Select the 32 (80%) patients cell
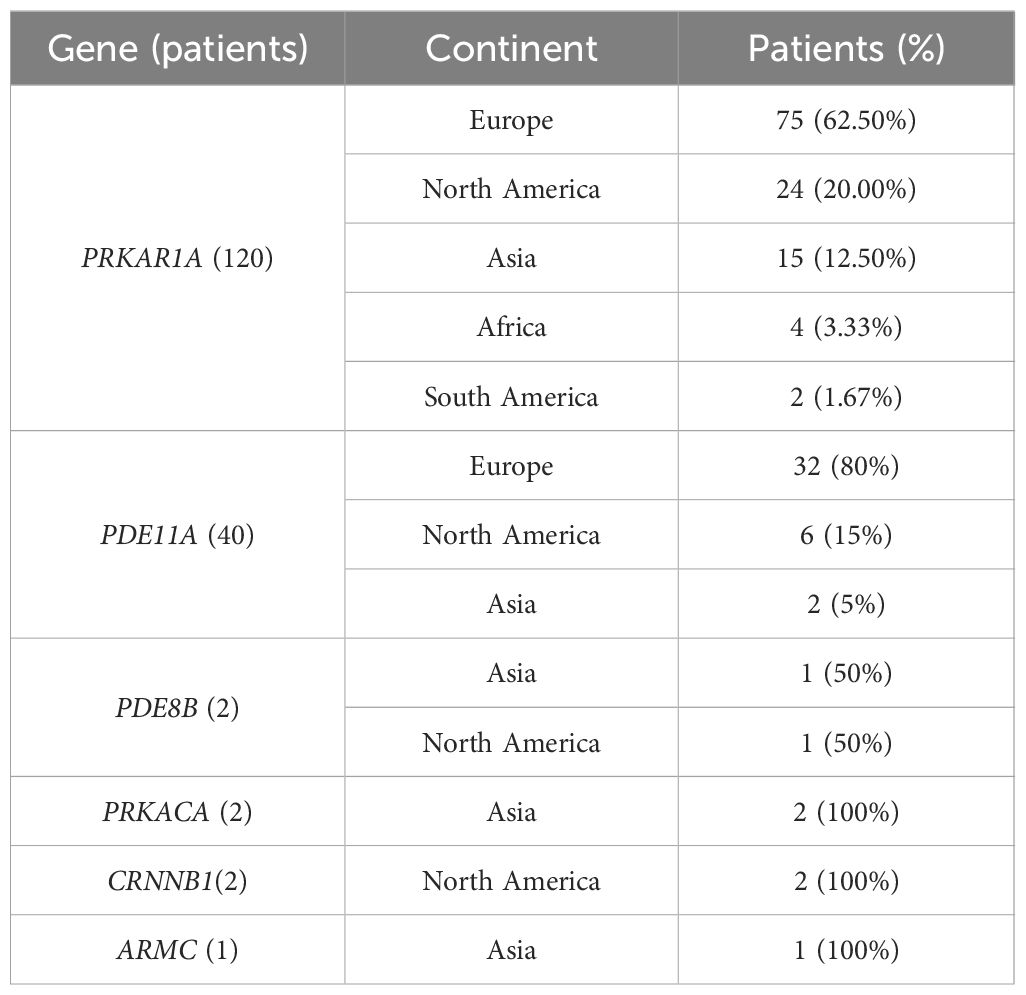Image resolution: width=1026 pixels, height=995 pixels. point(846,466)
